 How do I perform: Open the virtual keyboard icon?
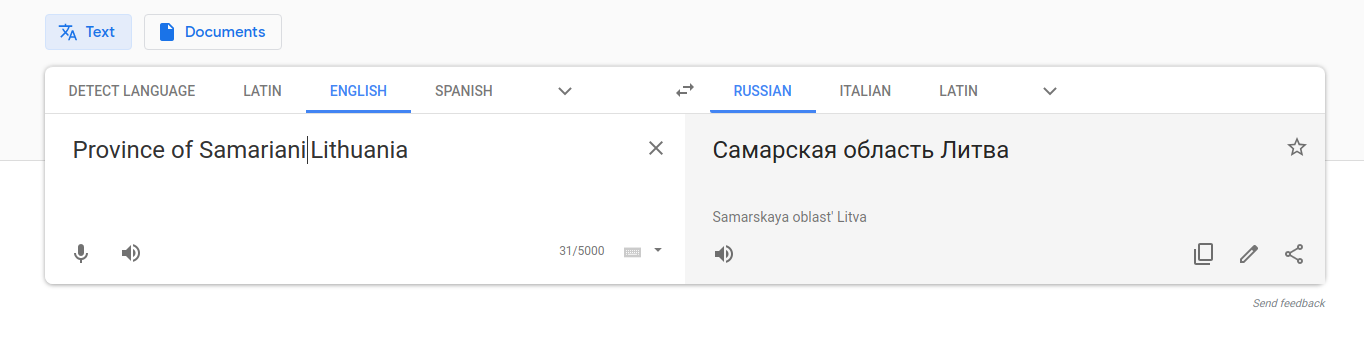pyautogui.click(x=632, y=251)
